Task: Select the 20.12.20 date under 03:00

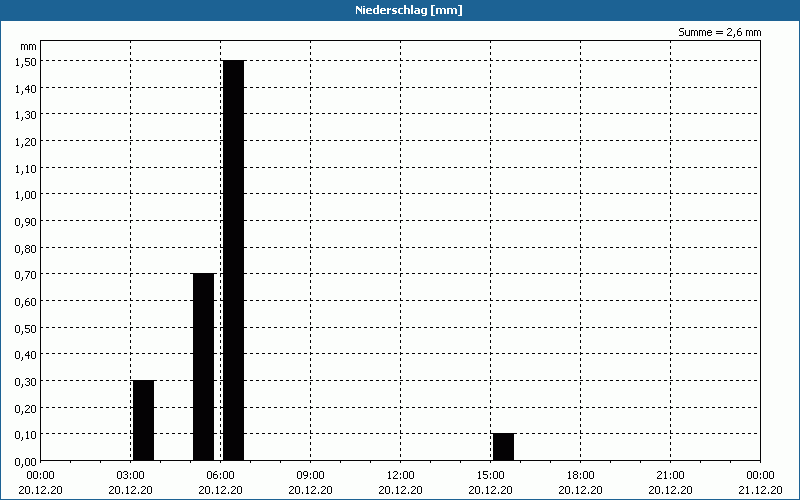Action: coord(131,490)
